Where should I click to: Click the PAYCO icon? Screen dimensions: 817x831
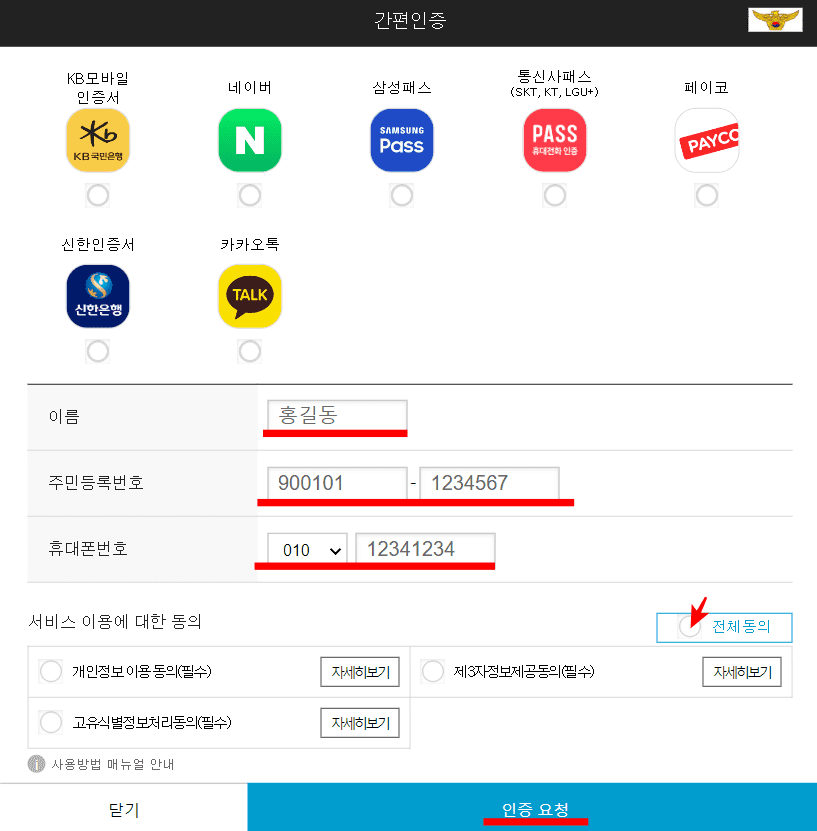tap(707, 140)
